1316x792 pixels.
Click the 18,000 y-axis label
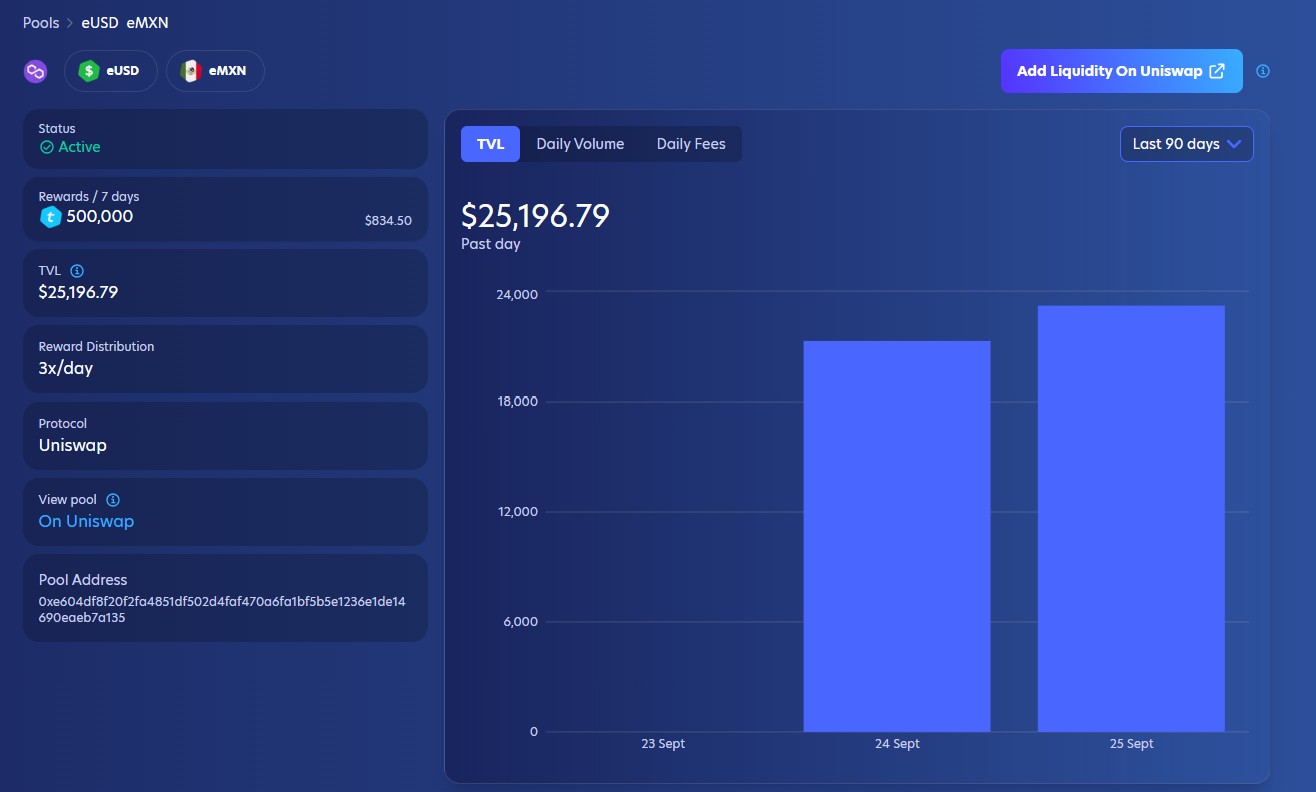point(517,402)
